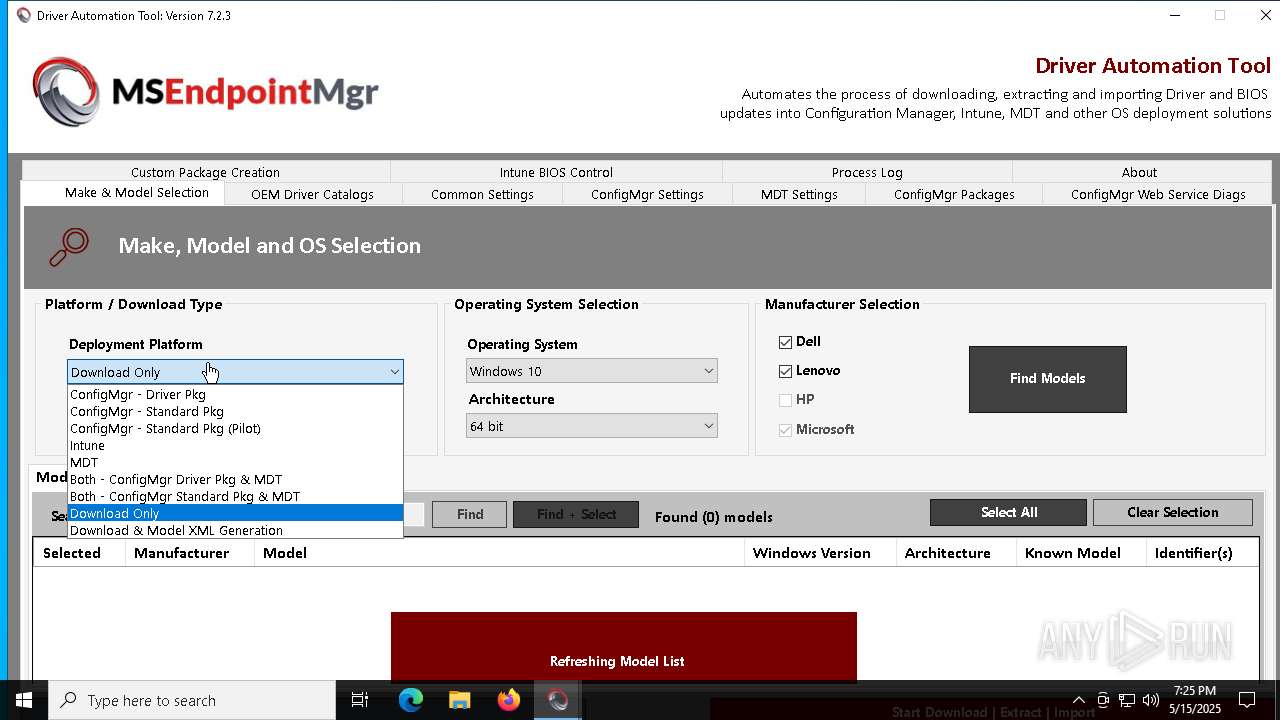Open the ConfigMgr Packages tab
Viewport: 1280px width, 720px height.
pyautogui.click(x=954, y=195)
